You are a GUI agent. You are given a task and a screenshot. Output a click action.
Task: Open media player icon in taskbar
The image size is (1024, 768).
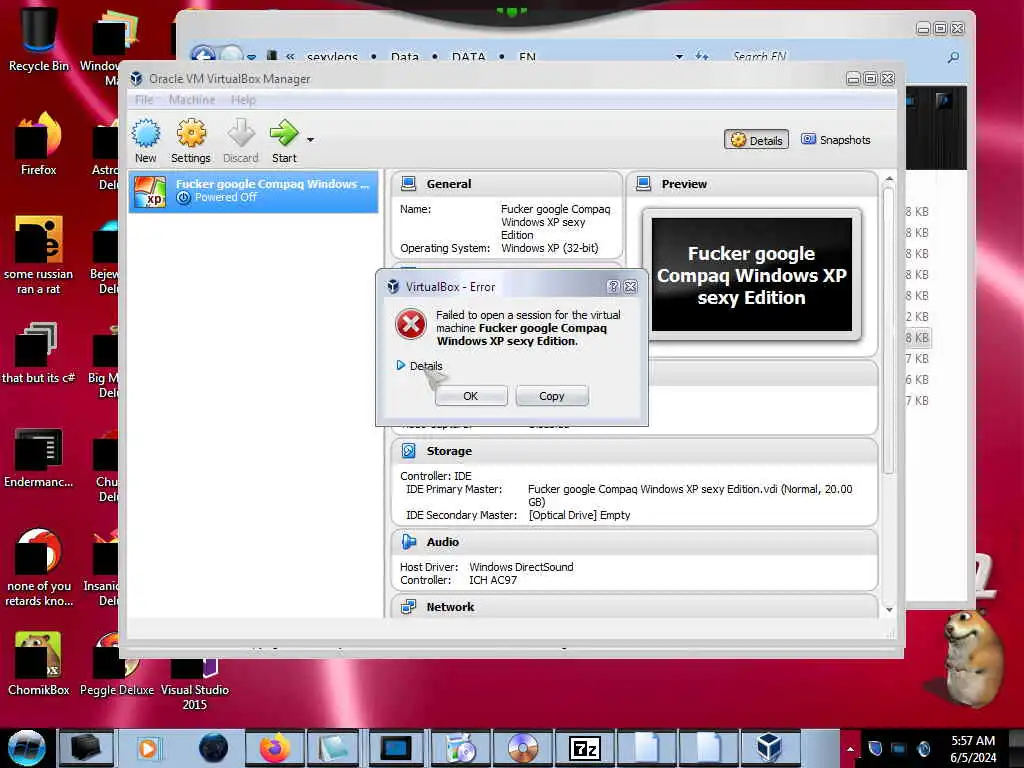(x=148, y=748)
